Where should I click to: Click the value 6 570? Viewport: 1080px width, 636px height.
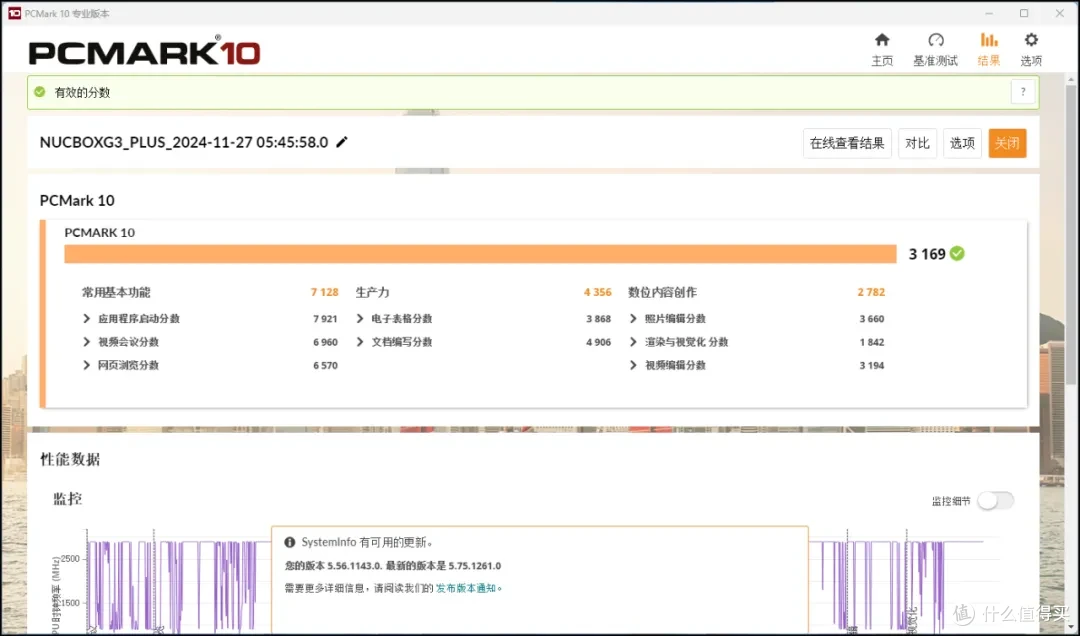click(325, 365)
